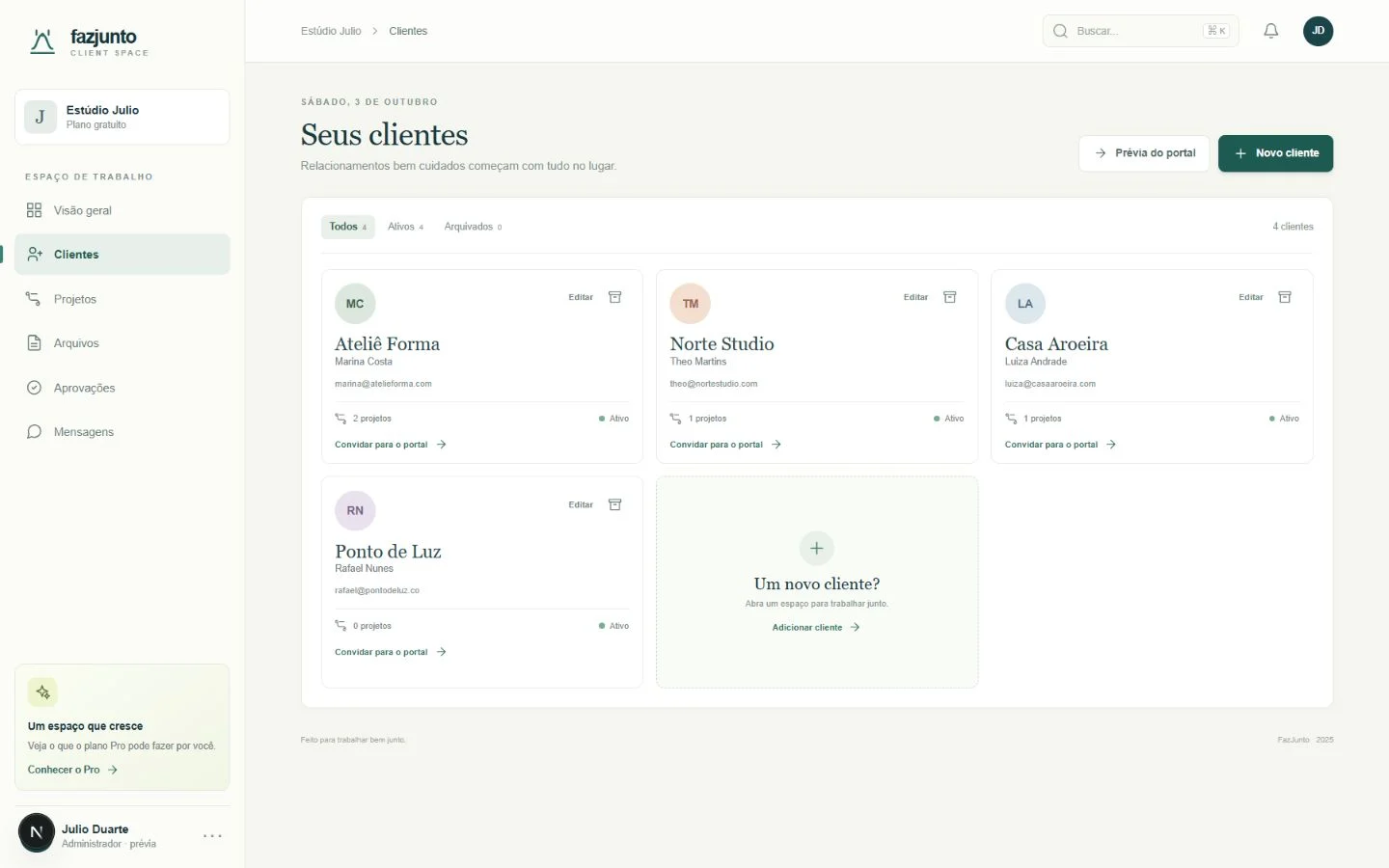Archive the Norte Studio client
Viewport: 1389px width, 868px height.
click(x=950, y=297)
